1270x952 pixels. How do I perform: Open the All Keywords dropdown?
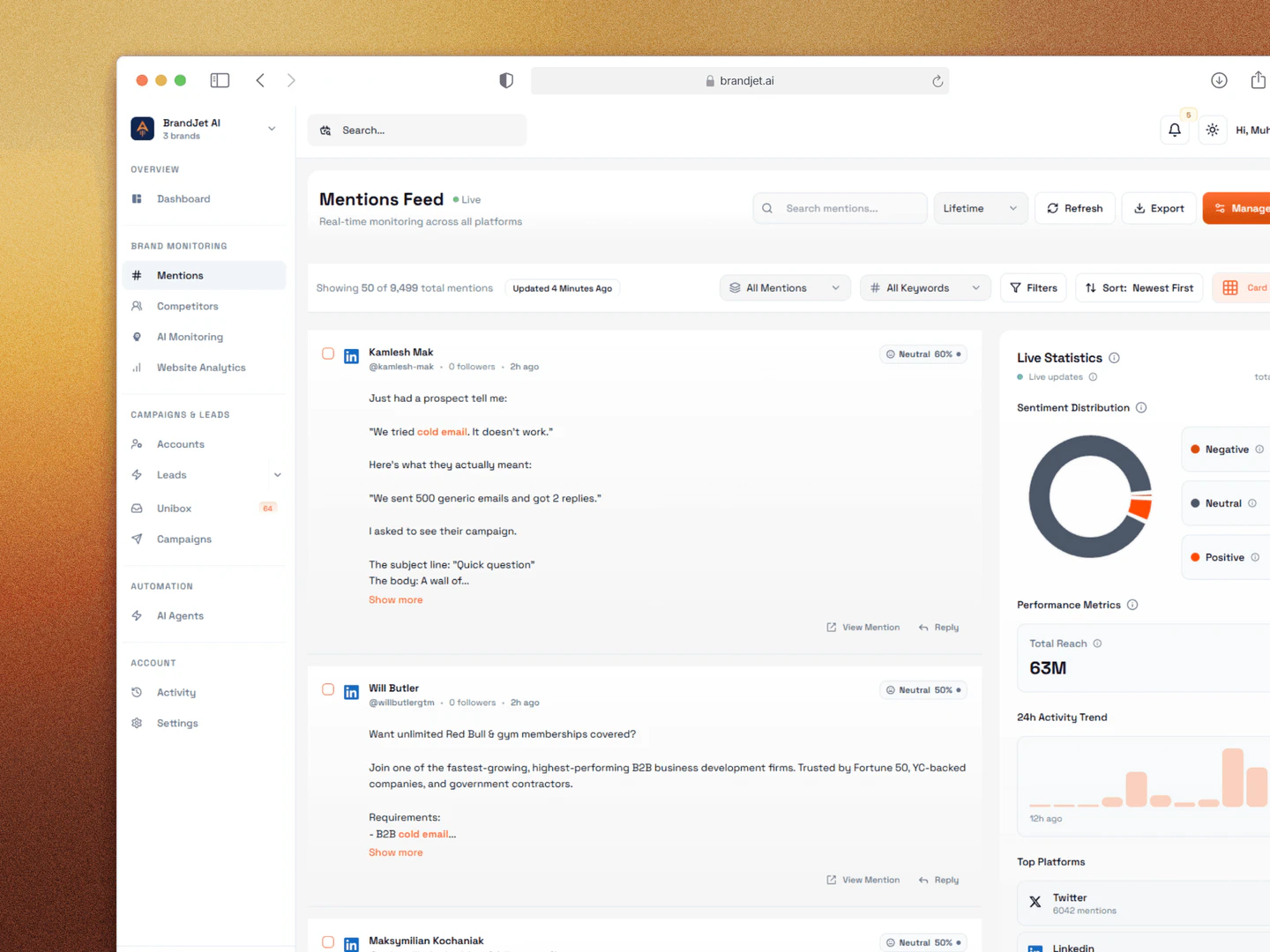[x=924, y=287]
